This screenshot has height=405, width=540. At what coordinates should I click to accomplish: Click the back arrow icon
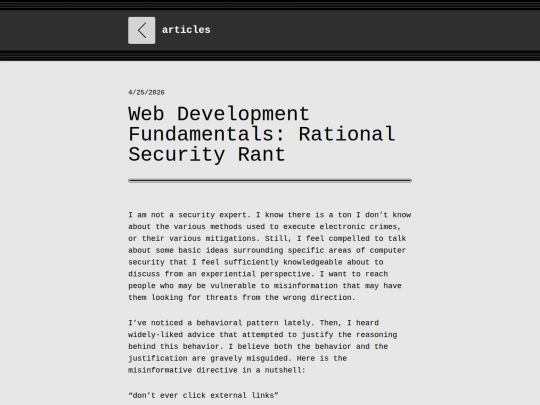point(142,30)
